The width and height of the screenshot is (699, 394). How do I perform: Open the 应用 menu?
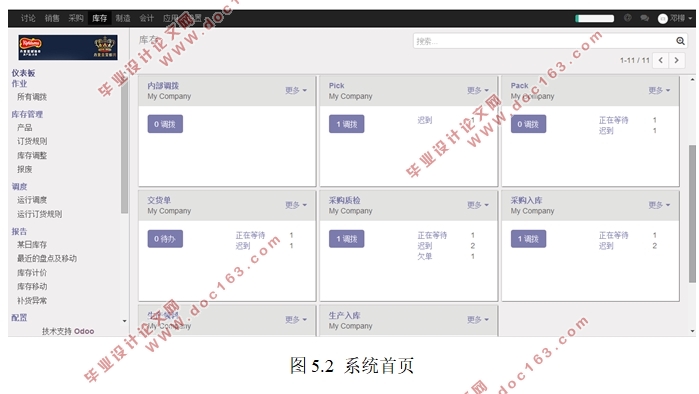pyautogui.click(x=170, y=18)
